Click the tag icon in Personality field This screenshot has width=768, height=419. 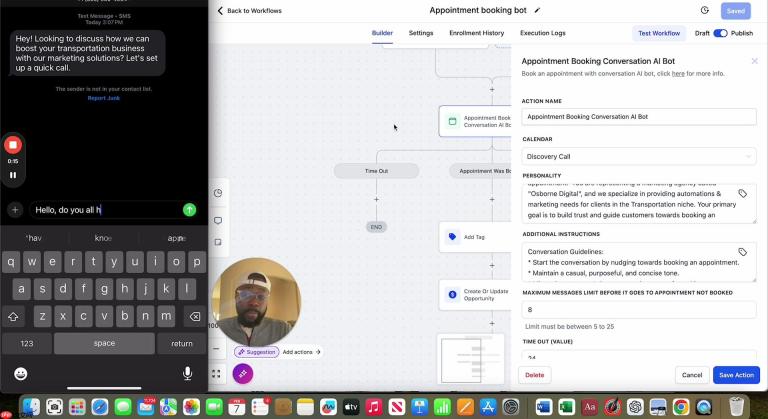743,194
